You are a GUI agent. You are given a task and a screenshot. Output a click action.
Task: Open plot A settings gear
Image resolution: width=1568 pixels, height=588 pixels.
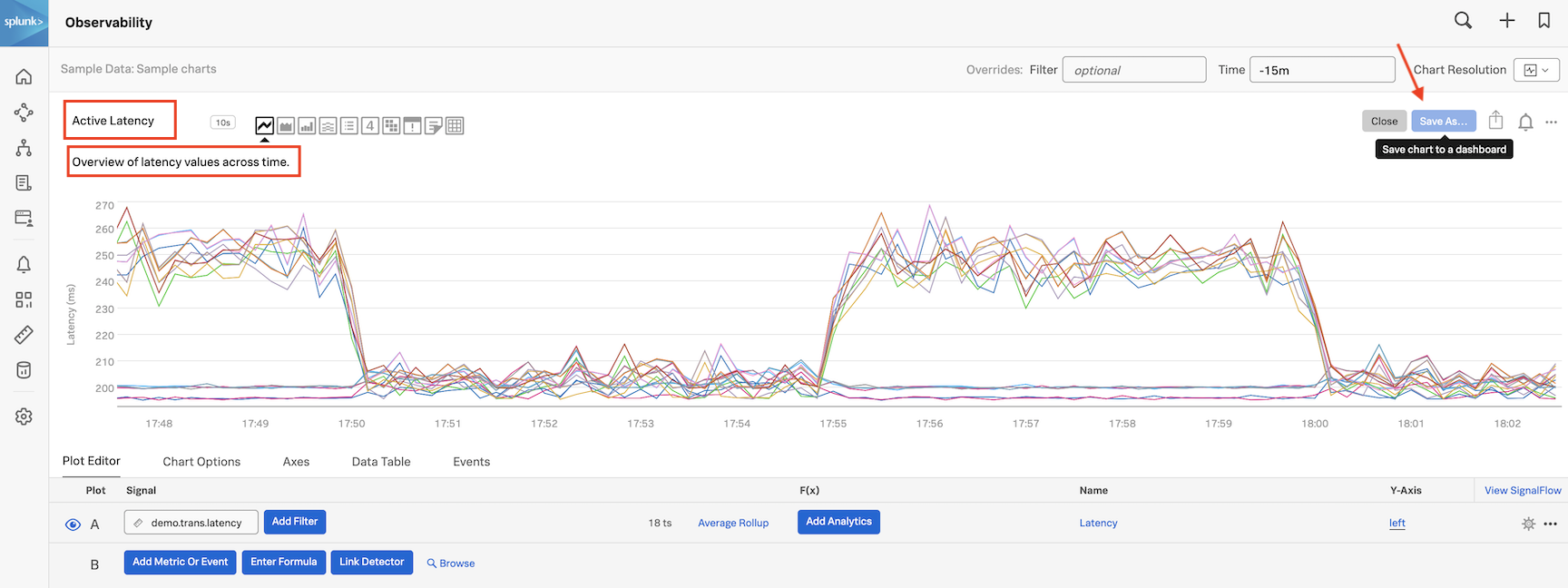pyautogui.click(x=1528, y=524)
